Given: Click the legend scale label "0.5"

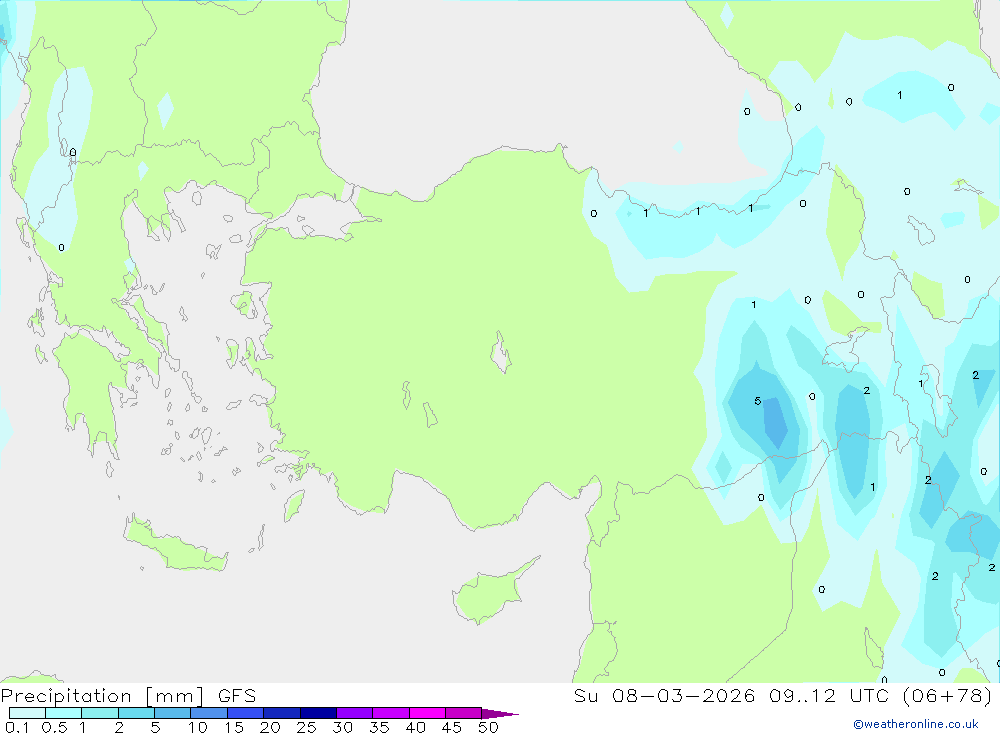Looking at the screenshot, I should pyautogui.click(x=54, y=727).
